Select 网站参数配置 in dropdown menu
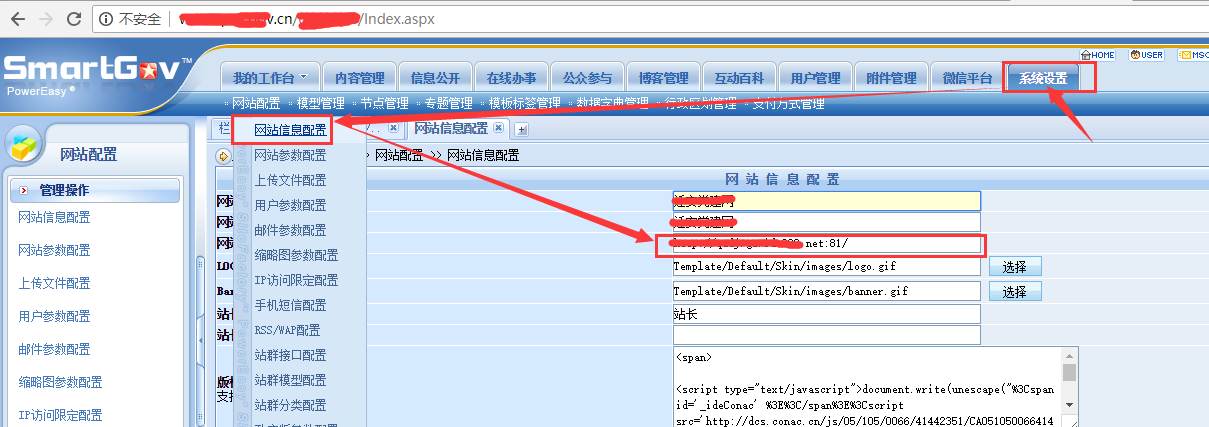Screen dimensions: 1209x427 tap(290, 155)
